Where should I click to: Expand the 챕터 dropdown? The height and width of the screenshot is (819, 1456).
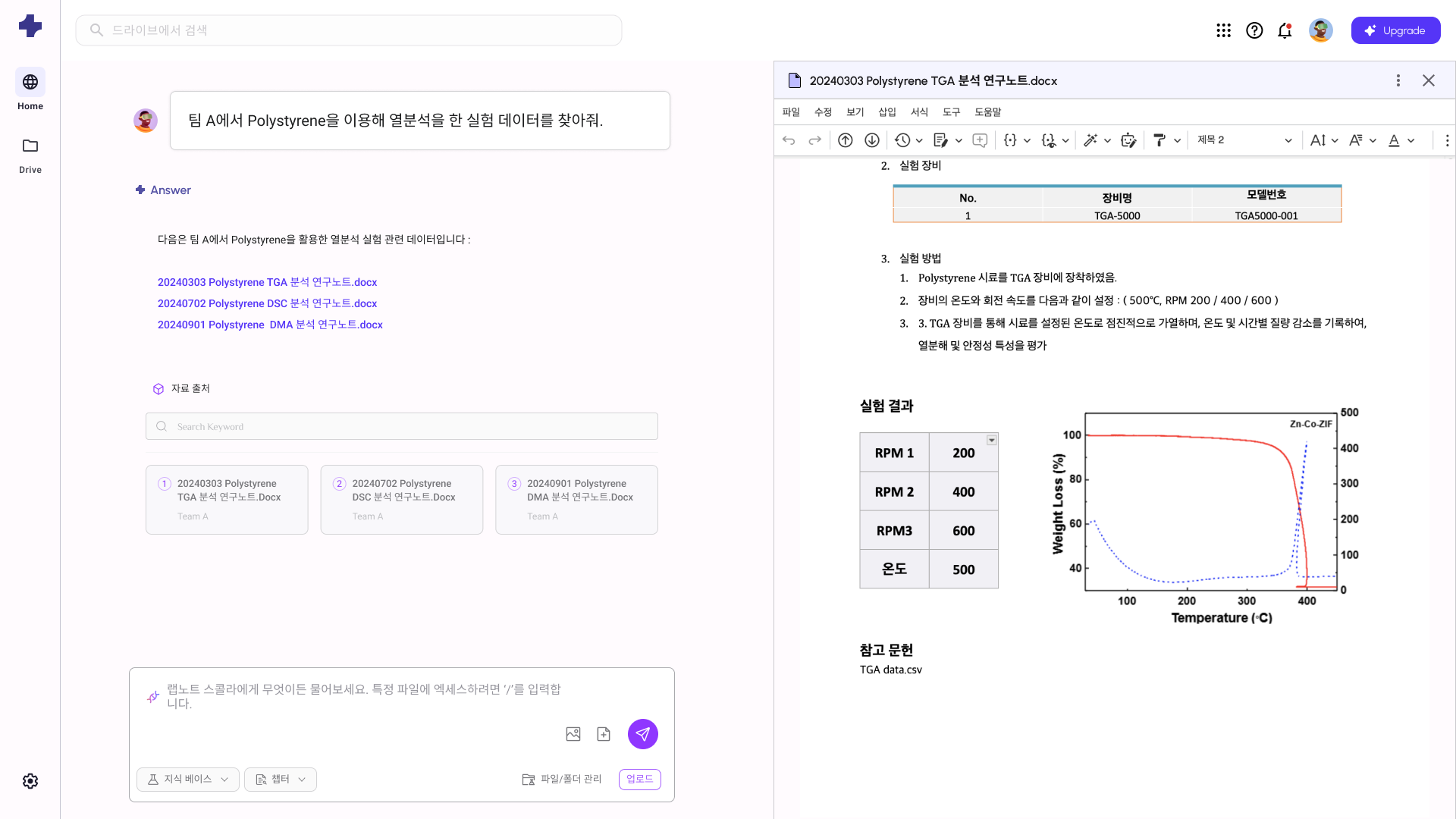point(280,779)
